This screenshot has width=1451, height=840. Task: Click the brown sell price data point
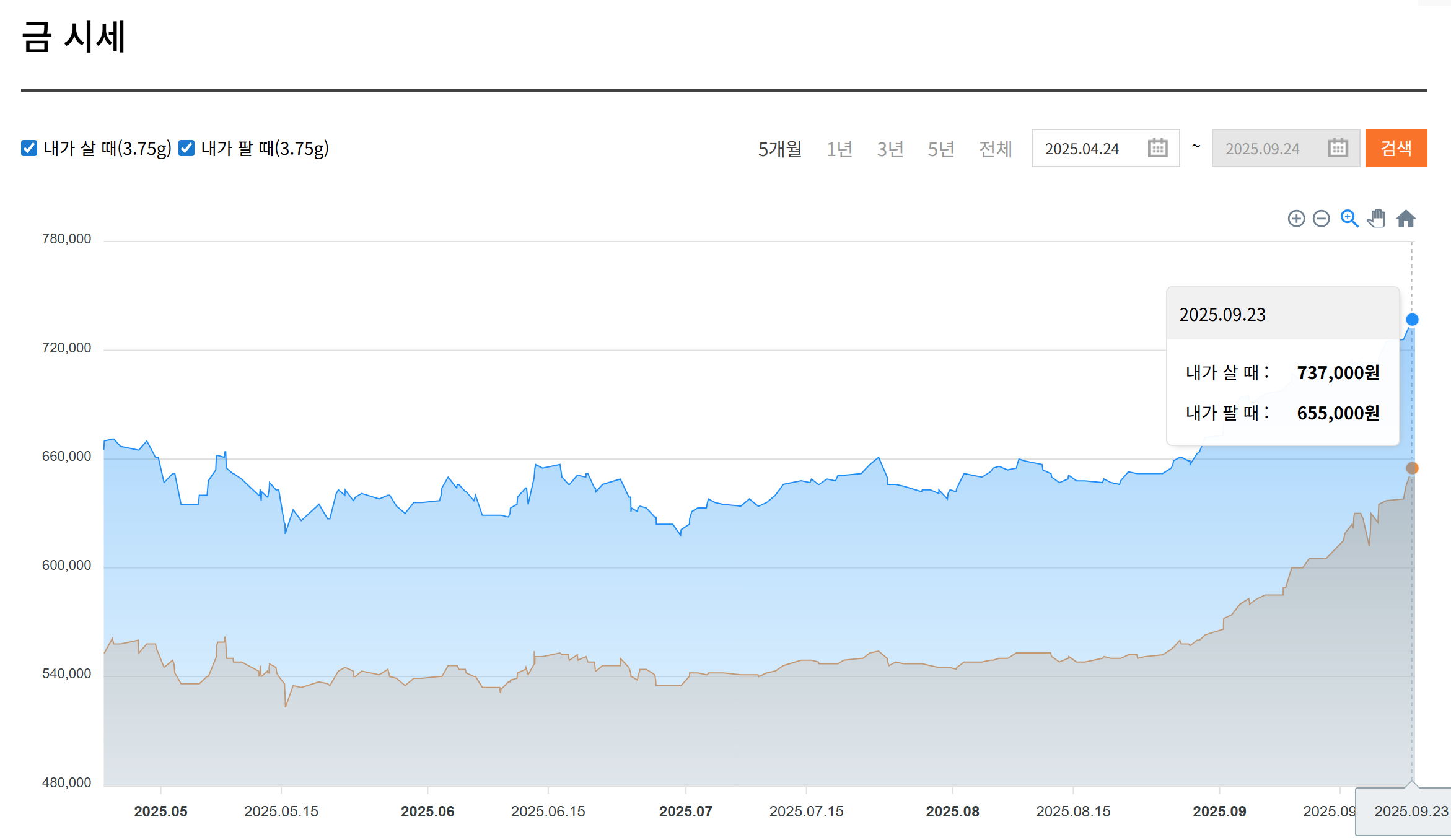pyautogui.click(x=1412, y=468)
